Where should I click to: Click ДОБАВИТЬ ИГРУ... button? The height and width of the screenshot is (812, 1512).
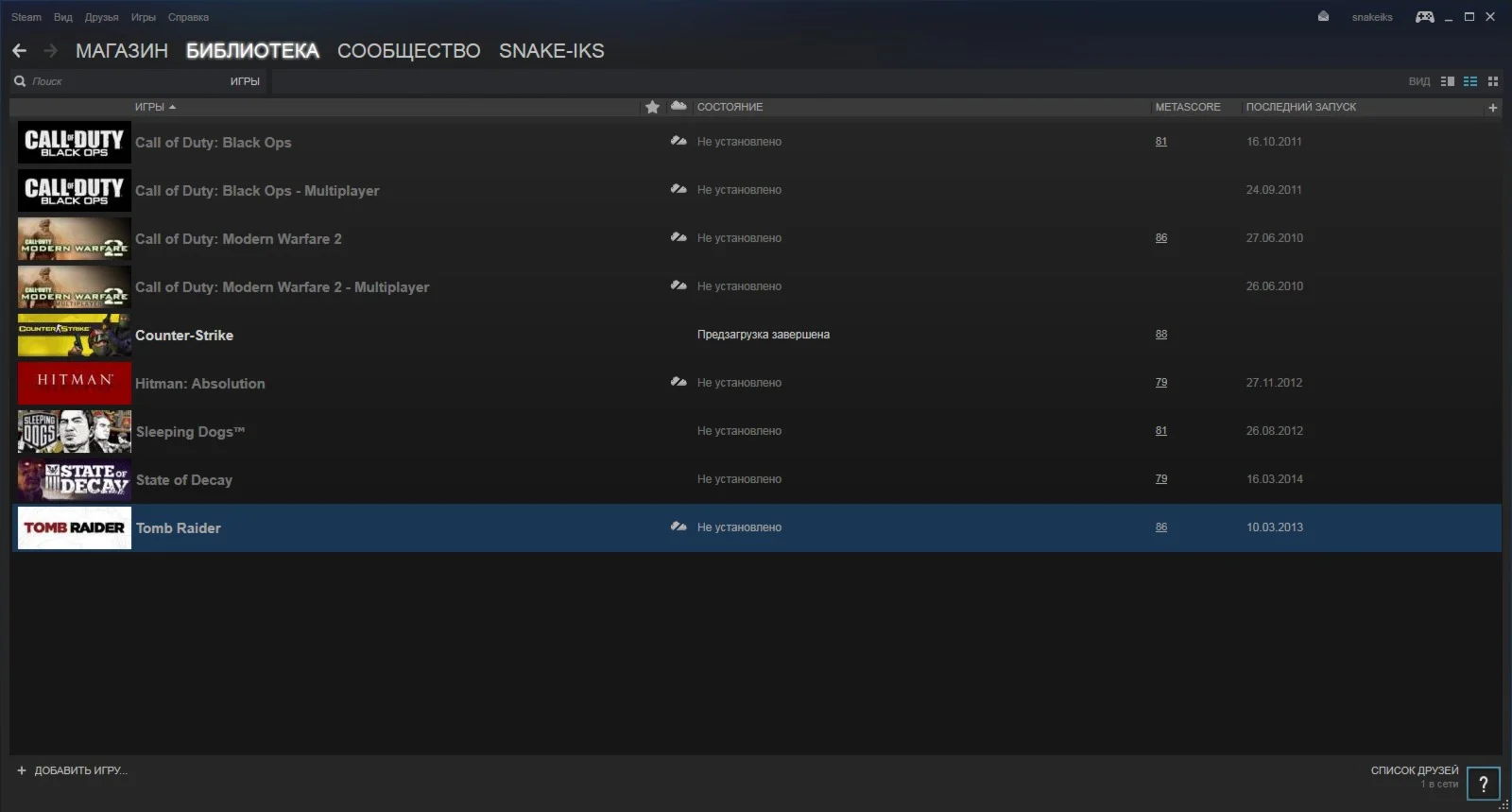[80, 770]
